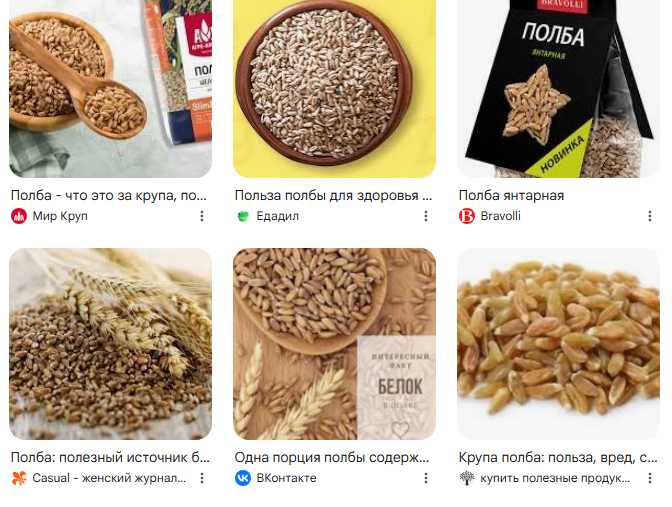Click the Casual magazine orange favicon
The image size is (672, 507).
(19, 478)
